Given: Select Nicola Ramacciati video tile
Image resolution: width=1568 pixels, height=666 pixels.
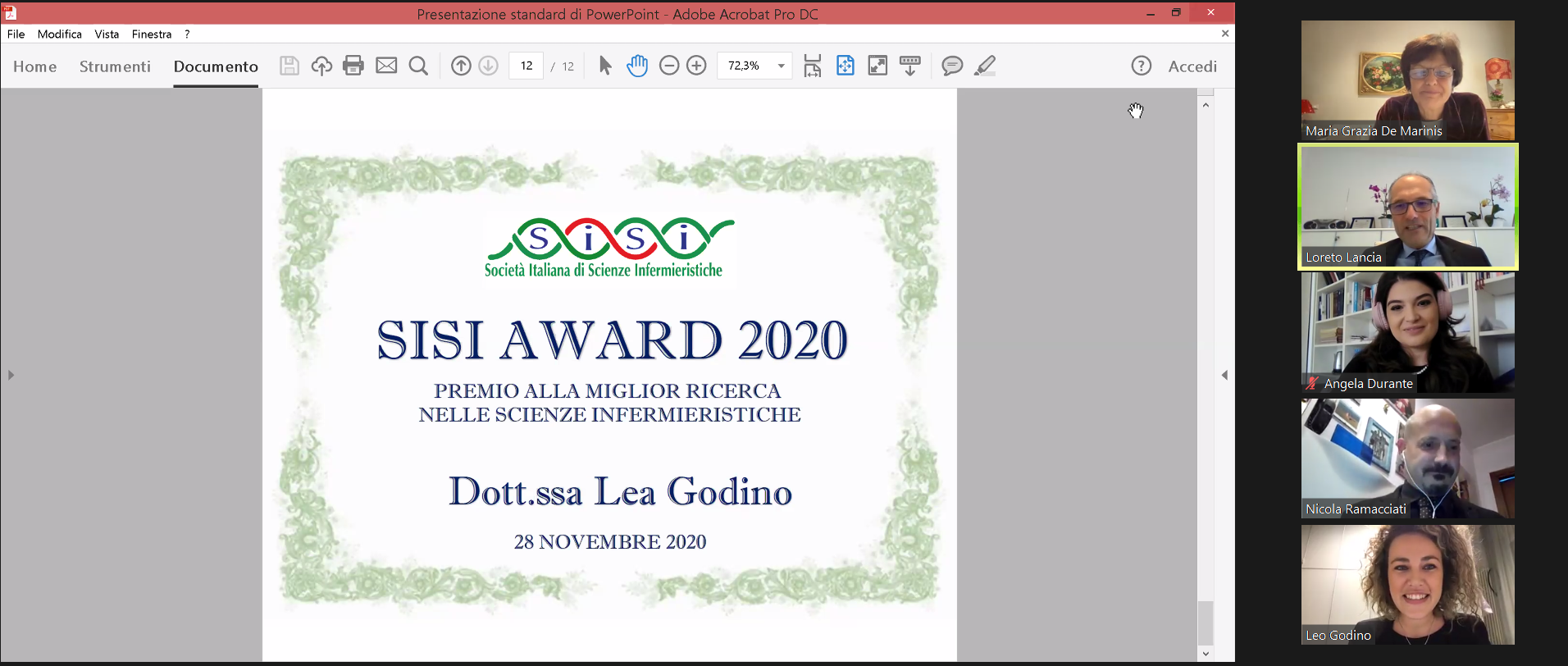Looking at the screenshot, I should (1408, 458).
